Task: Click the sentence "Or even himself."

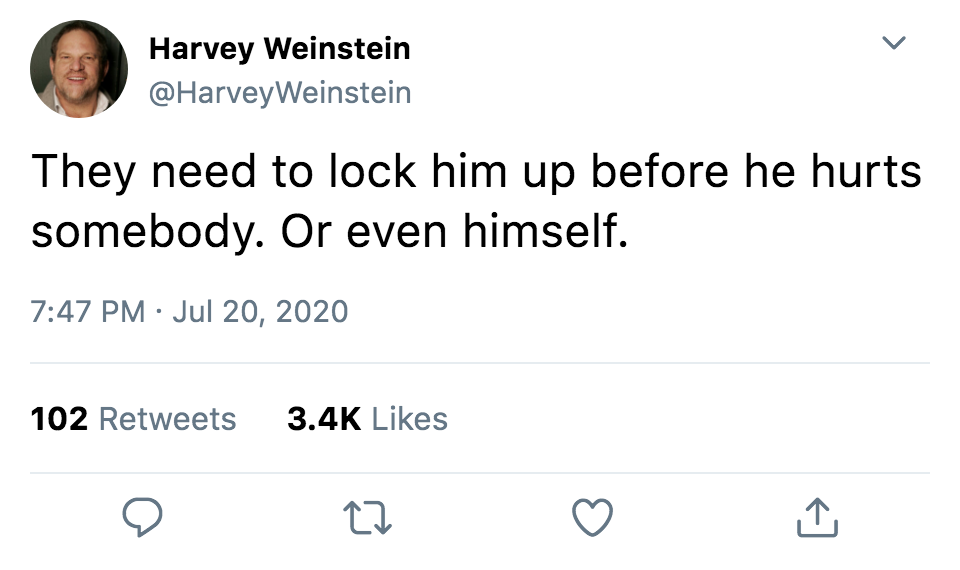Action: click(453, 231)
